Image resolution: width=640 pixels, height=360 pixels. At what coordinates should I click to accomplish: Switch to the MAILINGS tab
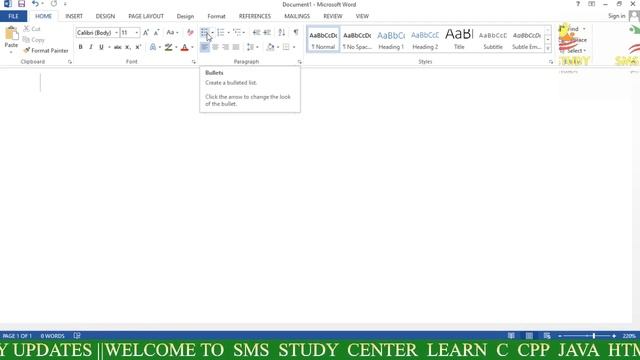tap(297, 16)
